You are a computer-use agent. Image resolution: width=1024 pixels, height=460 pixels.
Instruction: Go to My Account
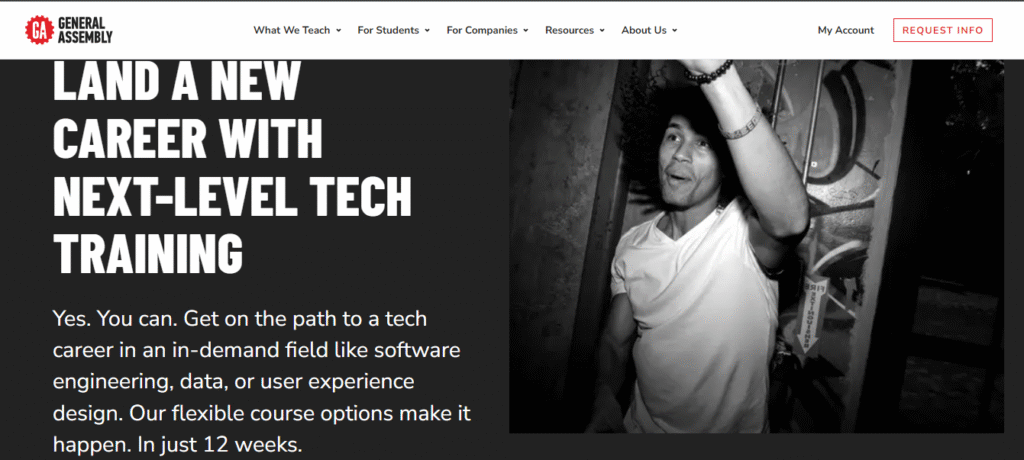click(x=846, y=30)
